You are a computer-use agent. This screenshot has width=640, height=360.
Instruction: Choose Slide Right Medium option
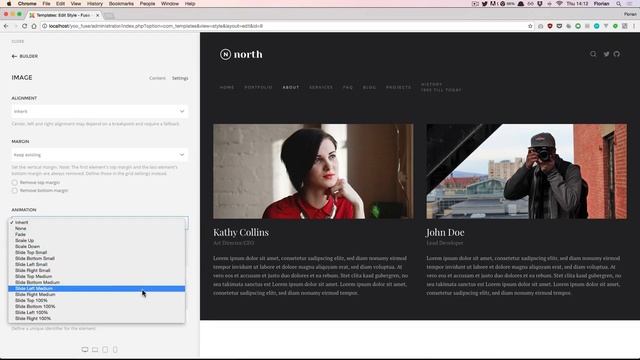(x=96, y=294)
